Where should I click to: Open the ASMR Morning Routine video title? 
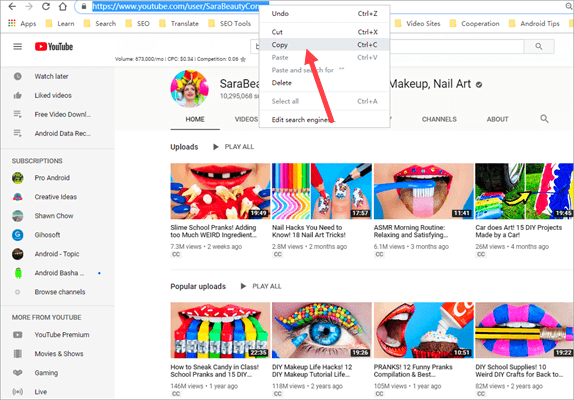410,231
